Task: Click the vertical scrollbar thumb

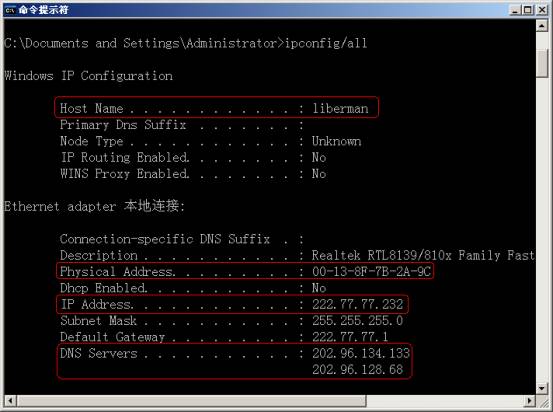Action: [542, 63]
